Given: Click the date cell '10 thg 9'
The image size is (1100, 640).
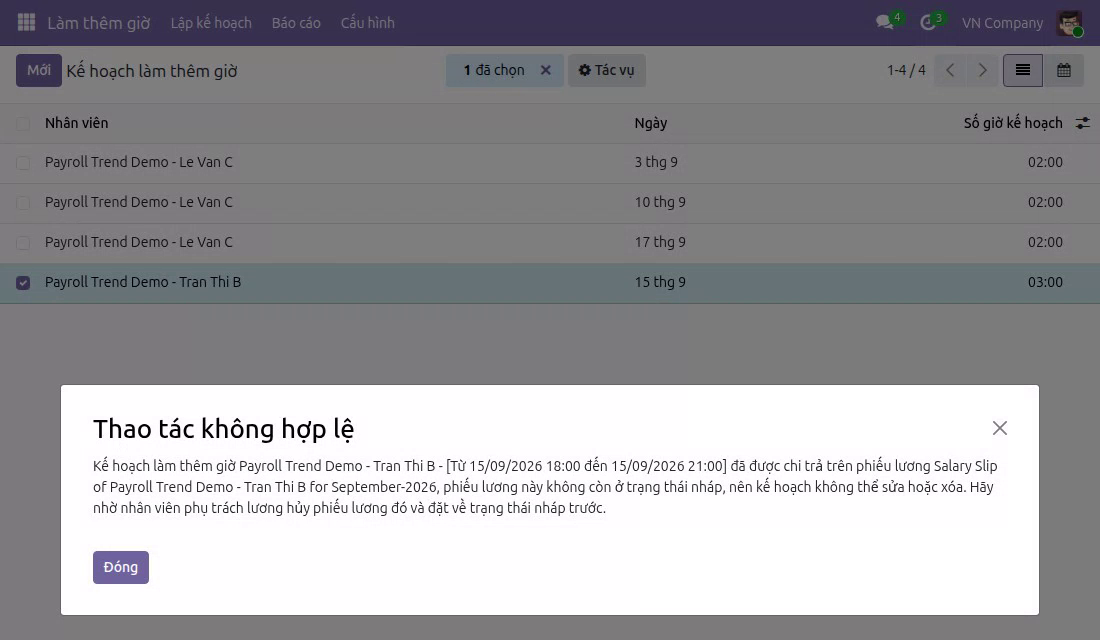Looking at the screenshot, I should click(660, 202).
